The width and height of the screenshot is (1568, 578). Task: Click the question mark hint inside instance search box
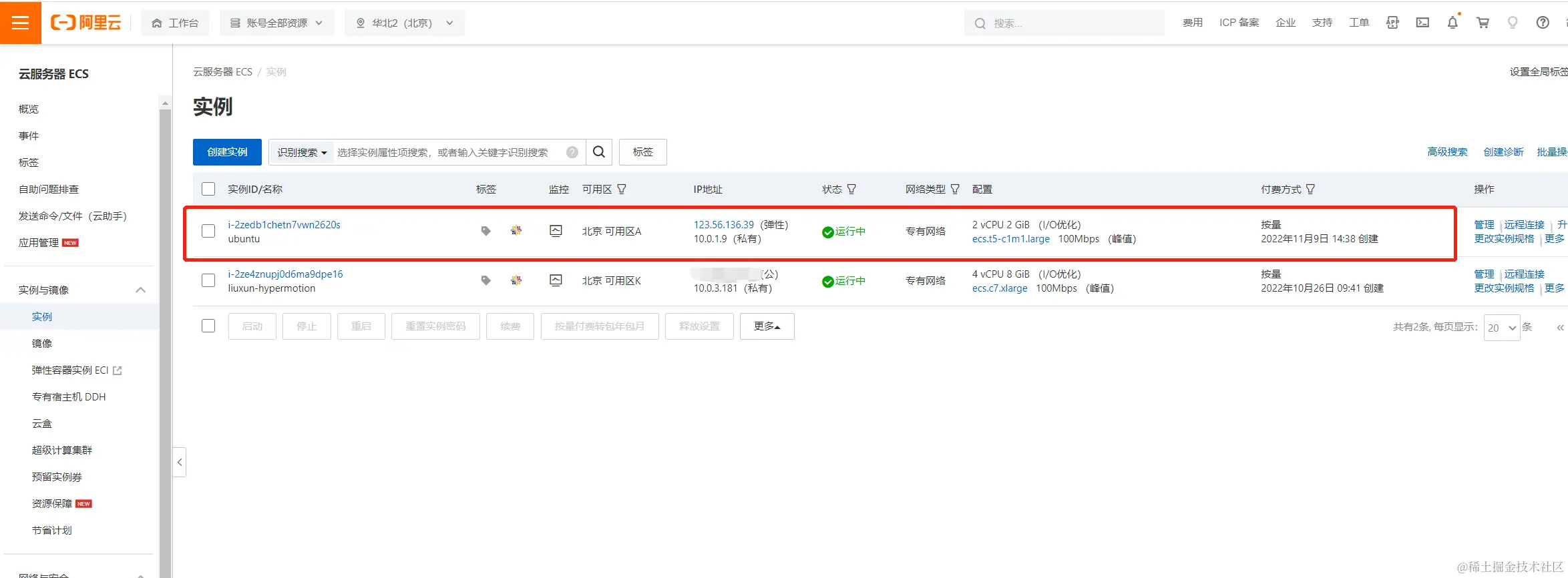click(x=572, y=152)
